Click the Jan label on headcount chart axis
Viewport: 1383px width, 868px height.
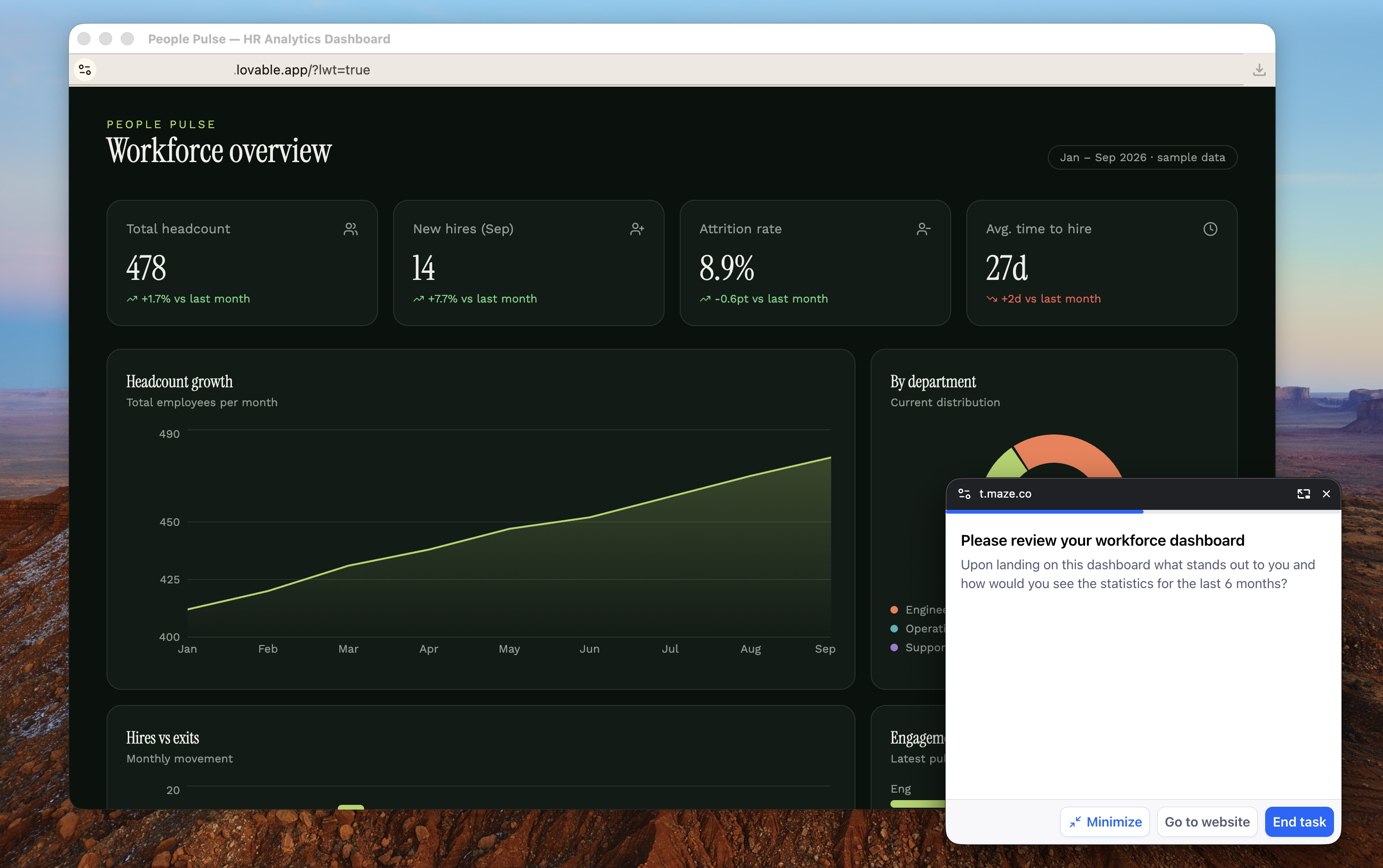coord(187,649)
